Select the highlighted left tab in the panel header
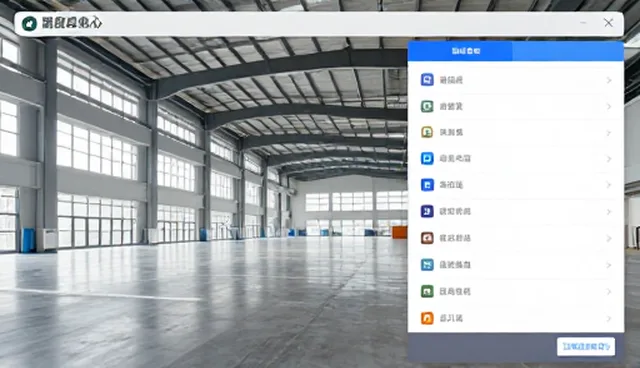Viewport: 640px width, 368px height. coord(460,51)
